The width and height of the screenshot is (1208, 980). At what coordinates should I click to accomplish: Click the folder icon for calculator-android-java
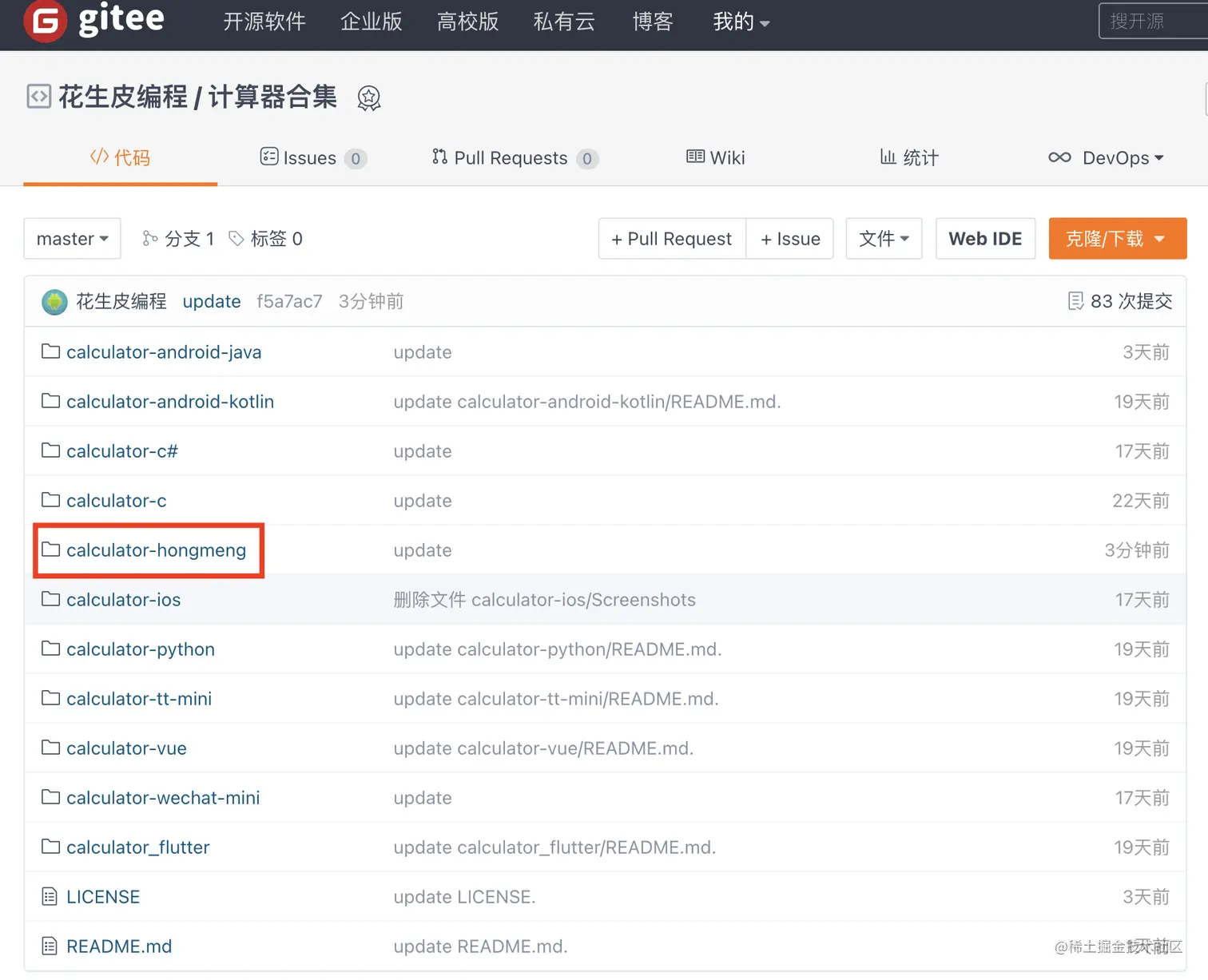(50, 351)
